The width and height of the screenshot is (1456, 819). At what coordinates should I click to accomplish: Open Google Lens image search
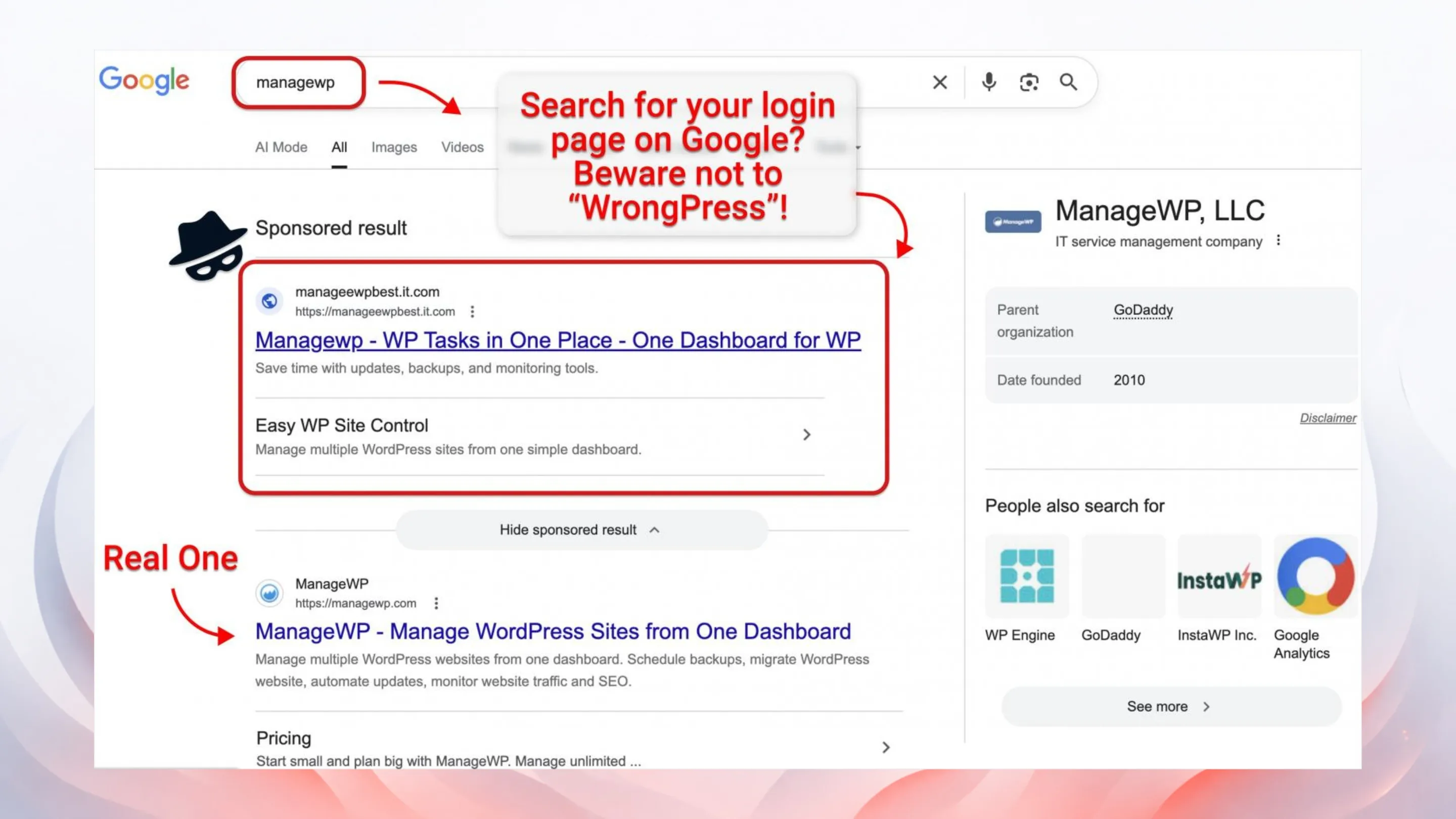click(1029, 82)
